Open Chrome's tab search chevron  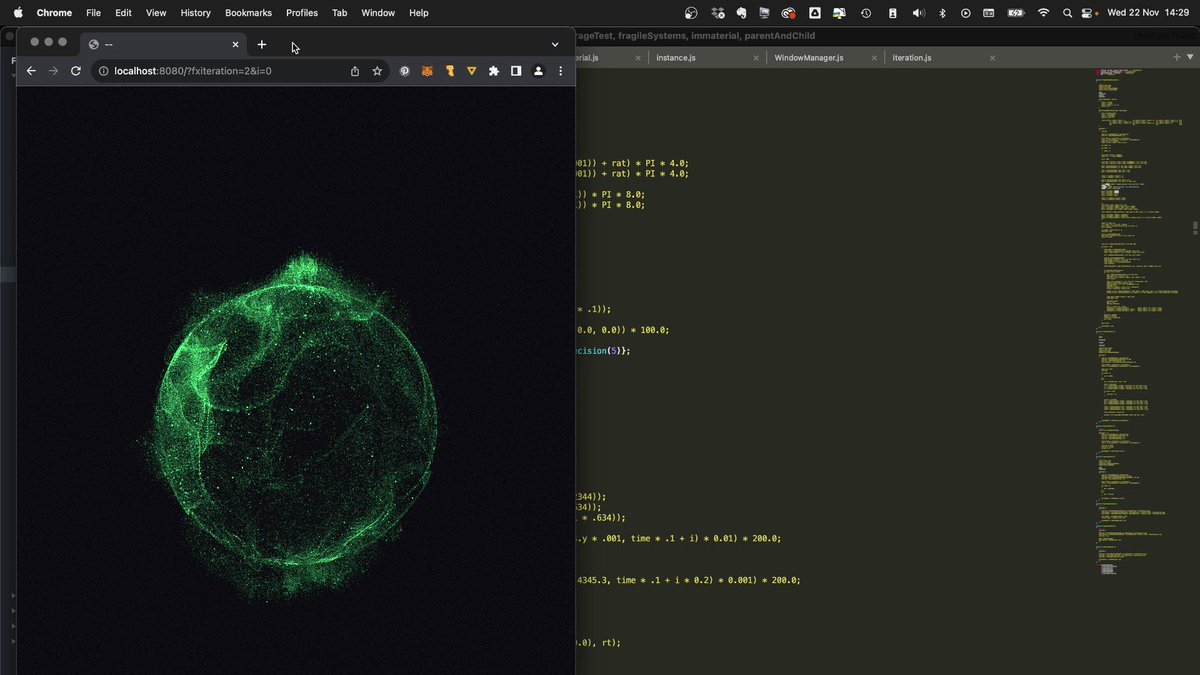555,44
